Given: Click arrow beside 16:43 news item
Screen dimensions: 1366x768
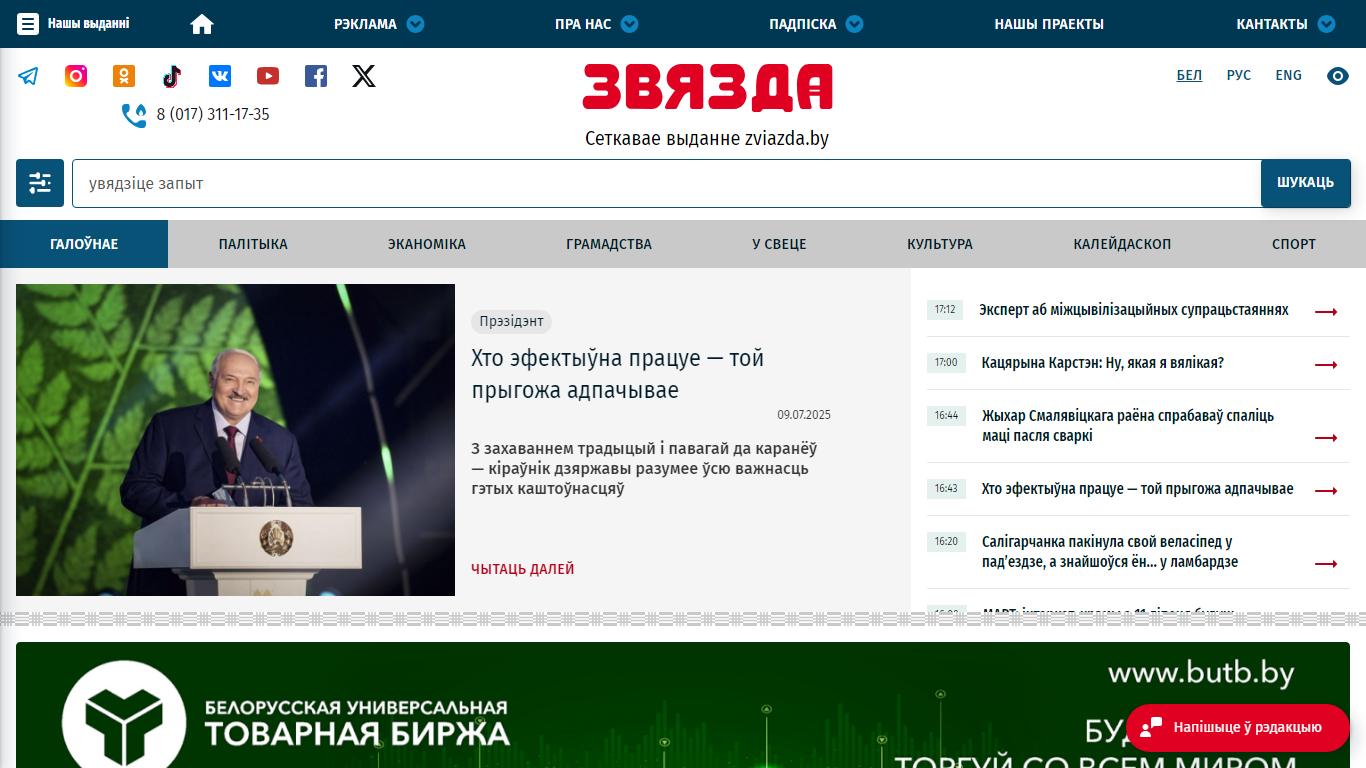Looking at the screenshot, I should [1326, 491].
